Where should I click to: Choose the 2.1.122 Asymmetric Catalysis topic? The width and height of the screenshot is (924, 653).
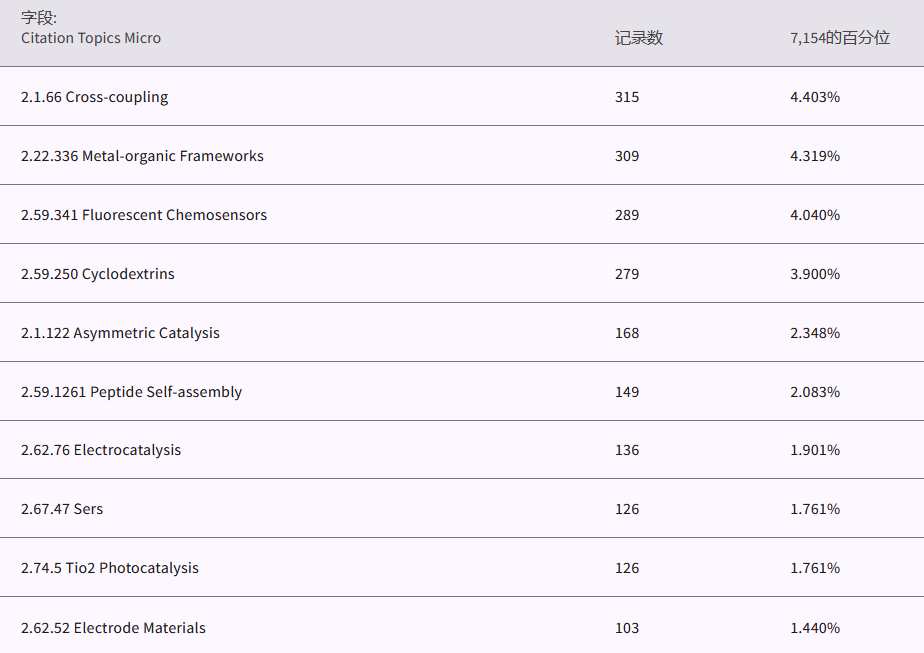120,333
